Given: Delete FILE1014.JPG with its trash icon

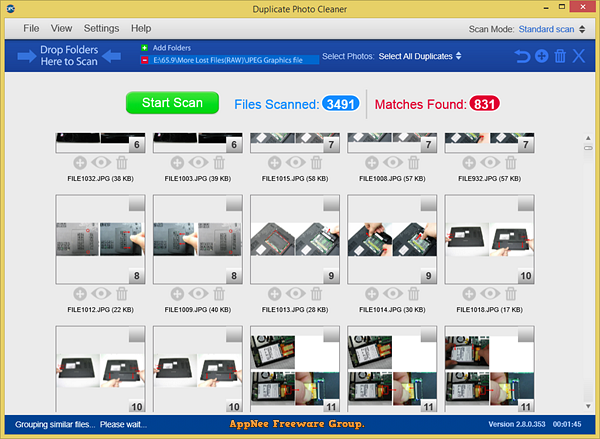Looking at the screenshot, I should [413, 294].
